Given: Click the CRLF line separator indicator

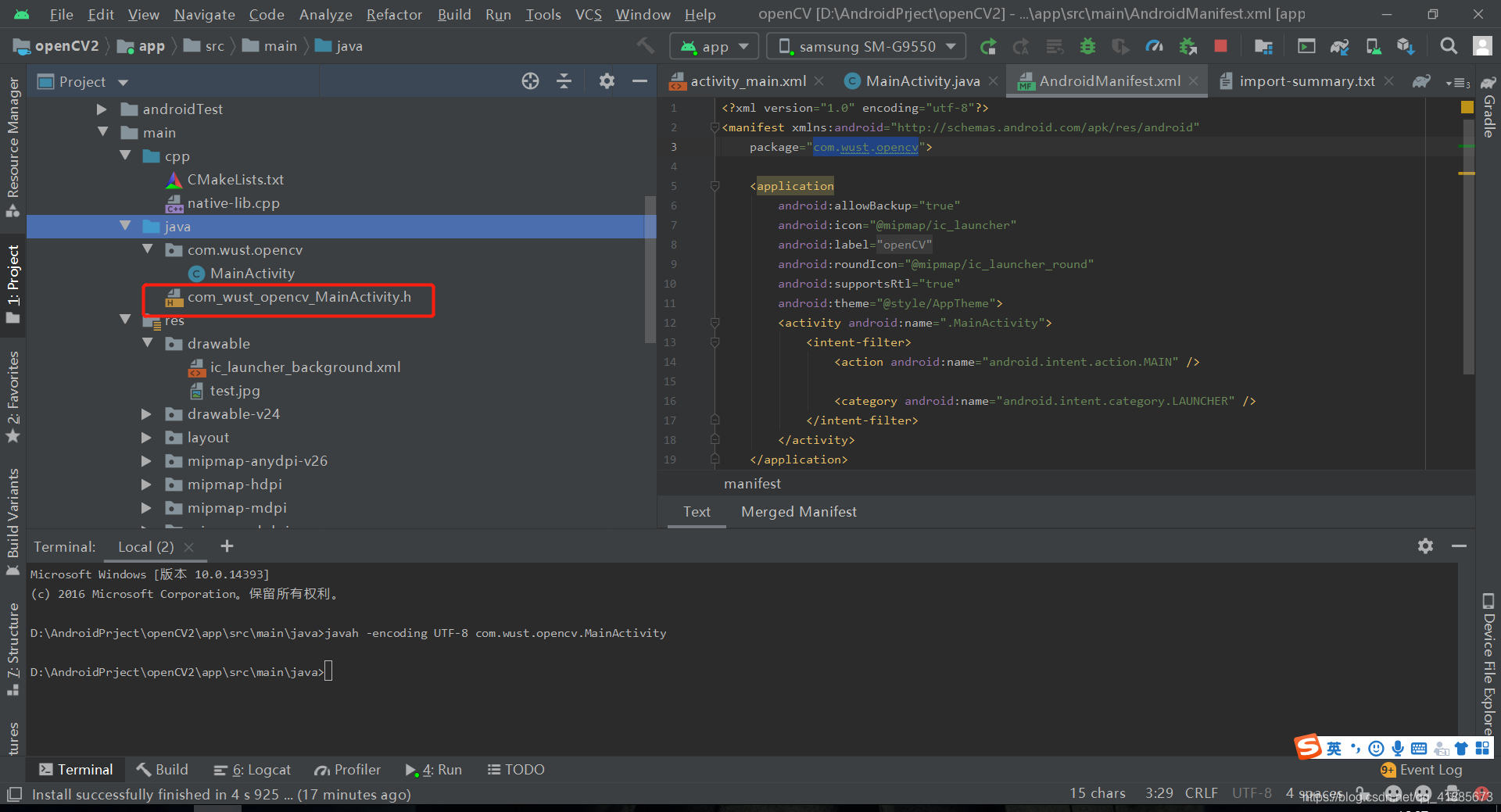Looking at the screenshot, I should point(1201,793).
